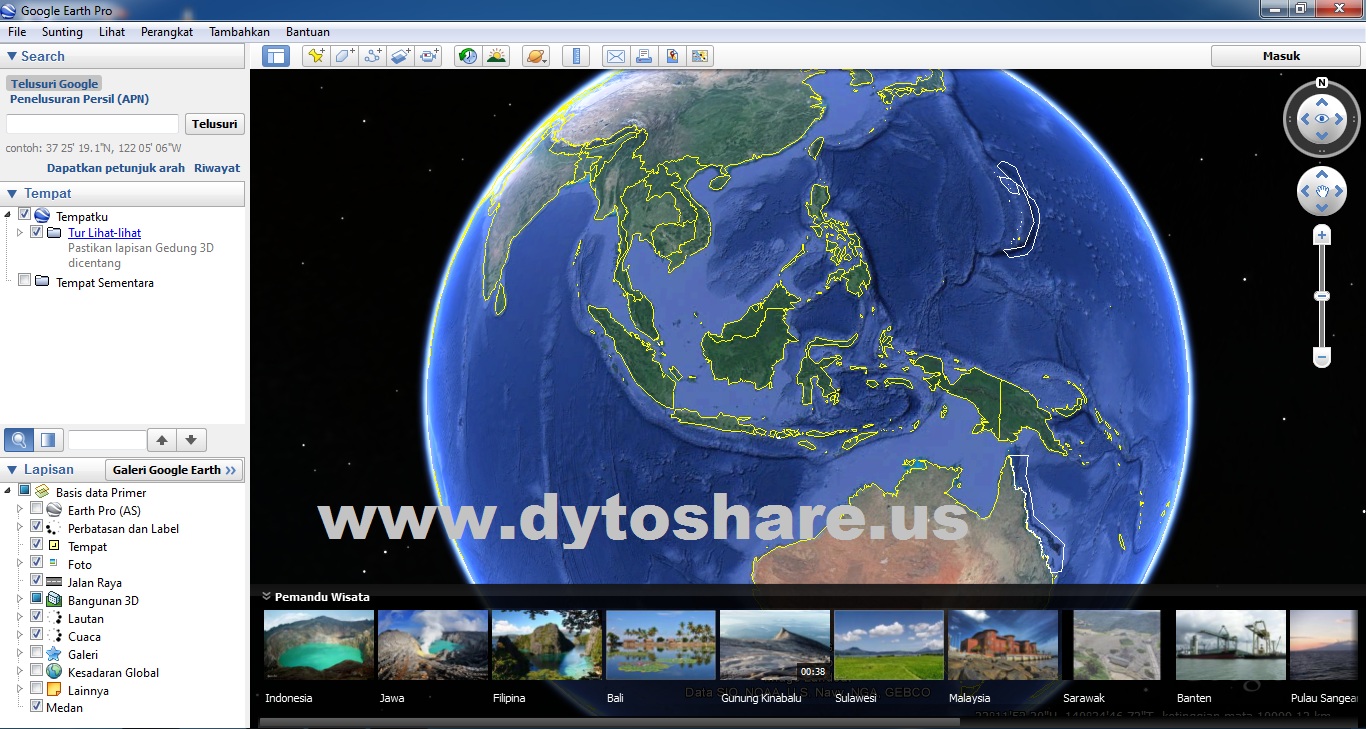Email the view with the envelope icon
1368x729 pixels.
tap(616, 56)
